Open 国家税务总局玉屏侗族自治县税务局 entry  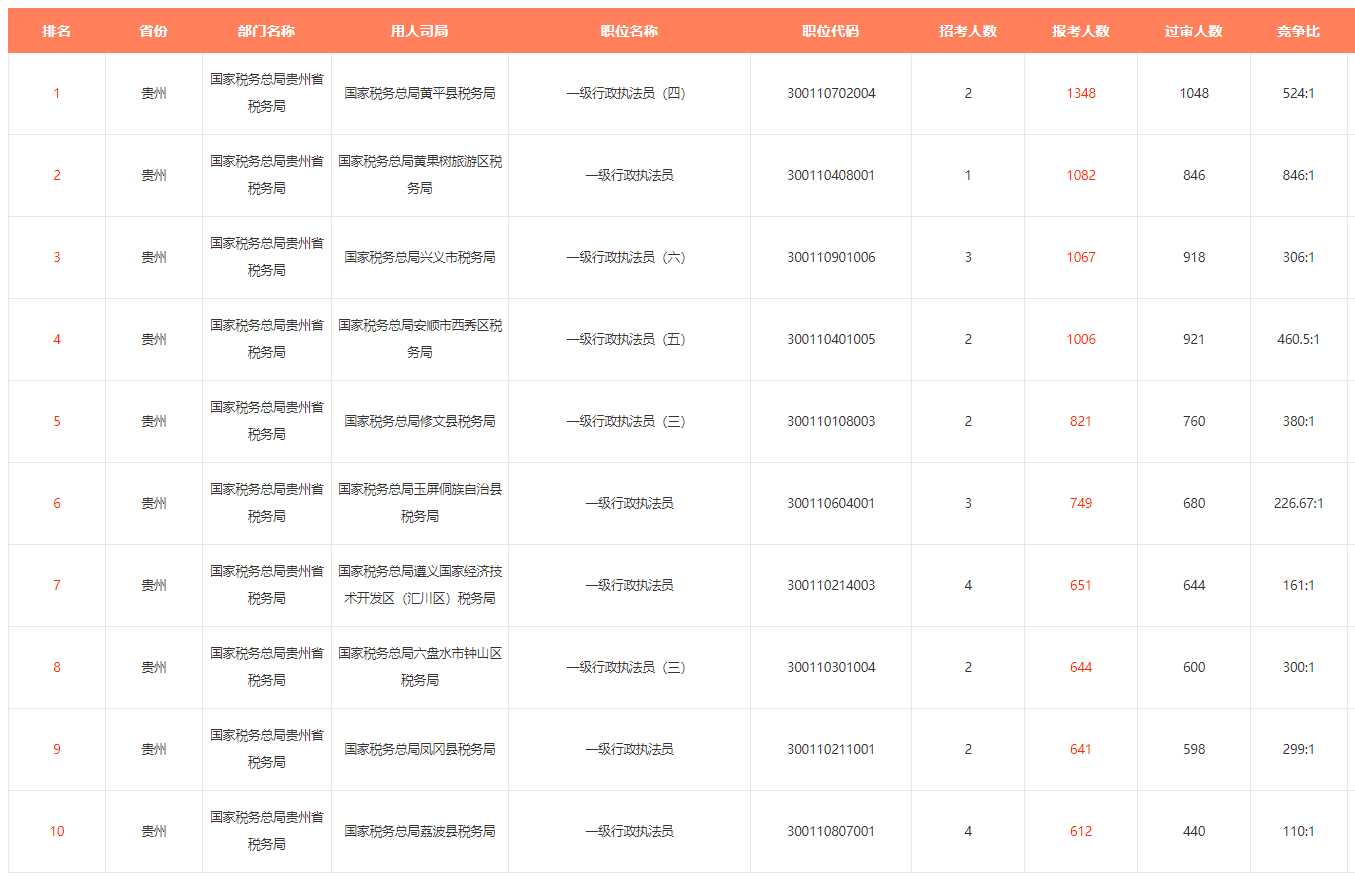[419, 503]
